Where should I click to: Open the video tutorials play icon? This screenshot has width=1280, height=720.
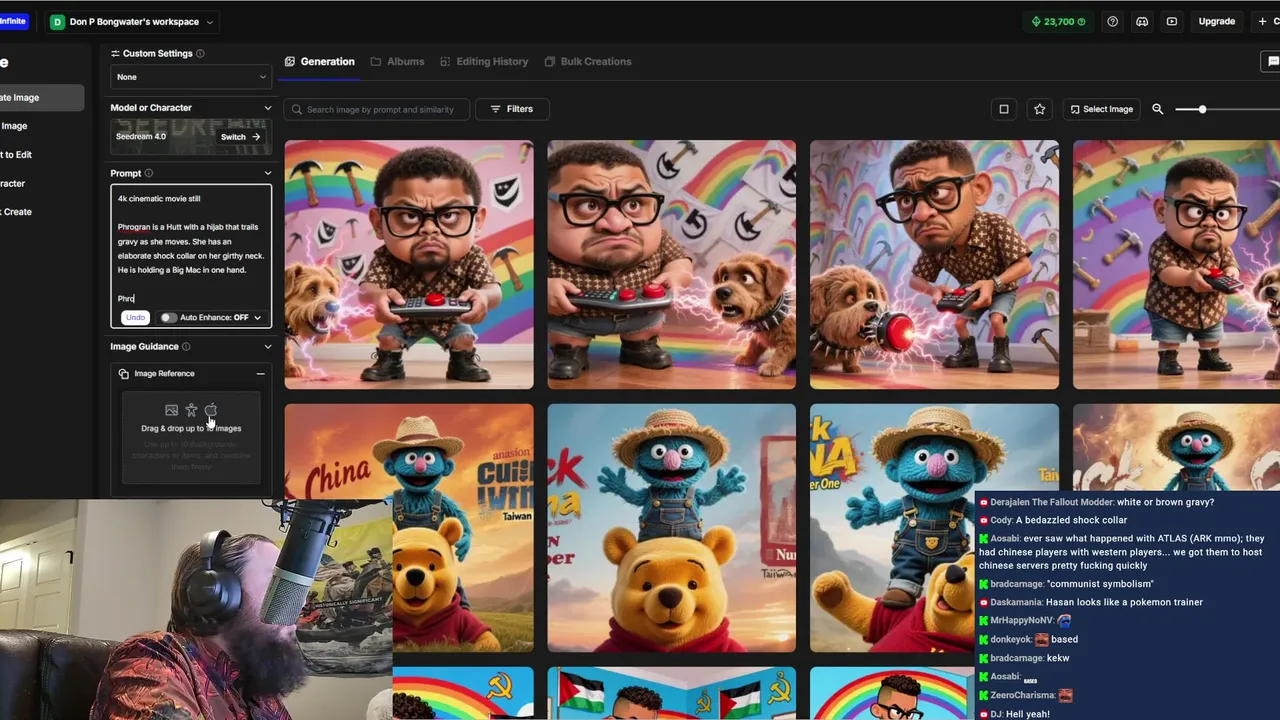point(1172,21)
